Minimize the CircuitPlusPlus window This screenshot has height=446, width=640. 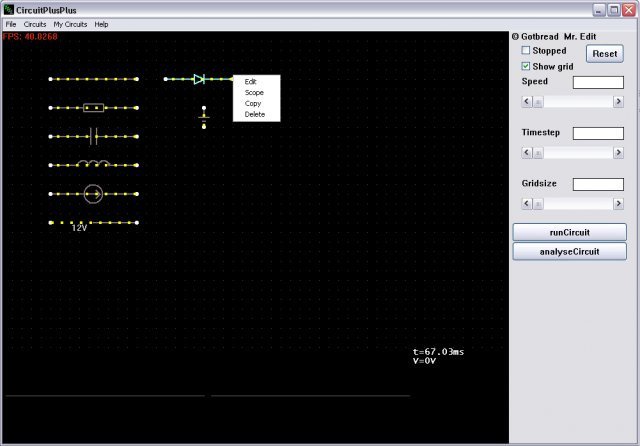(x=599, y=10)
